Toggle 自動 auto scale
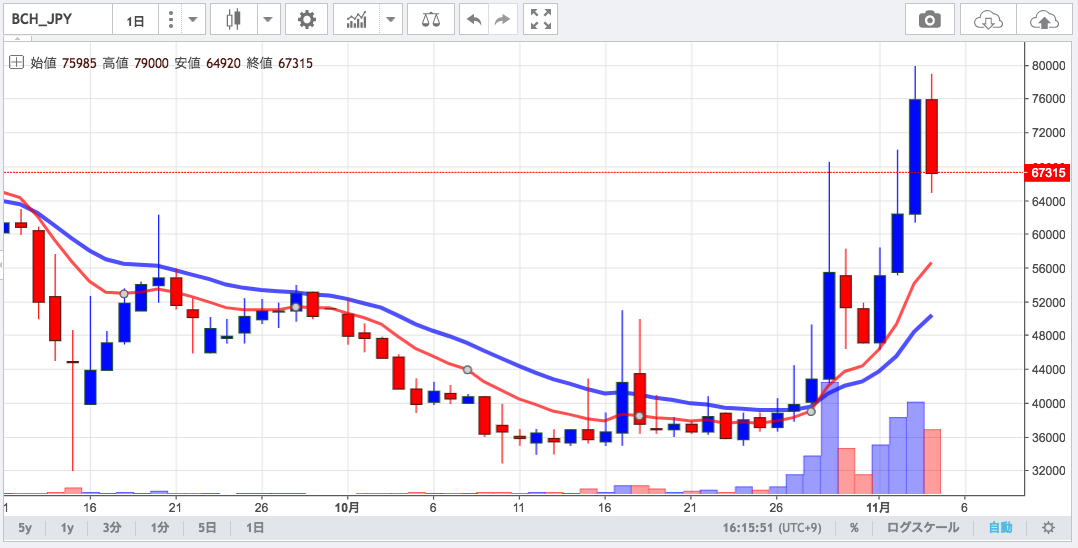 point(1000,528)
